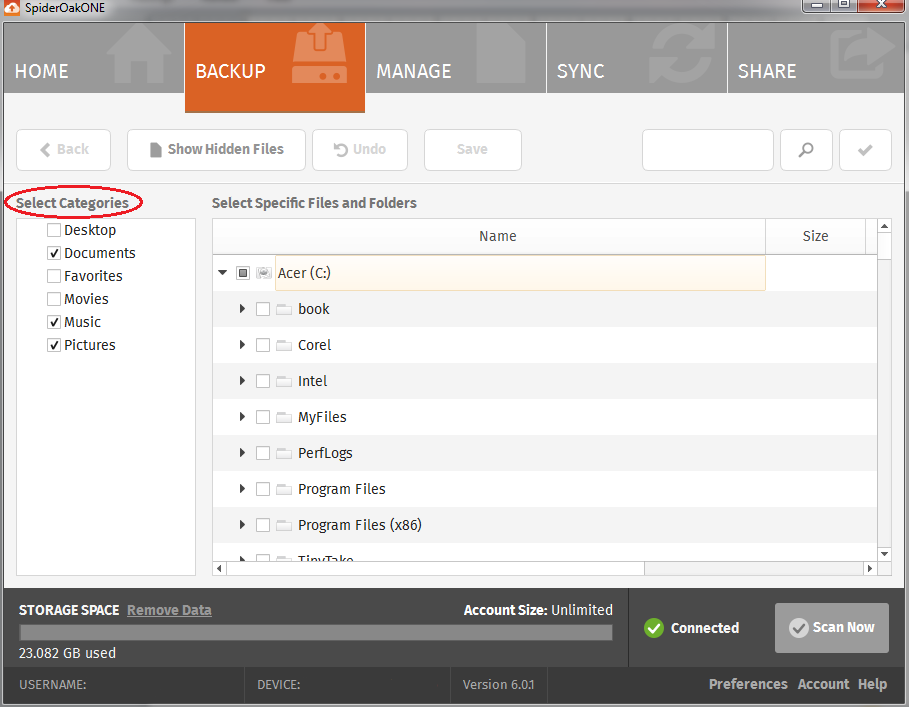This screenshot has width=909, height=707.
Task: Toggle the Acer (C:) drive checkbox
Action: pos(243,273)
